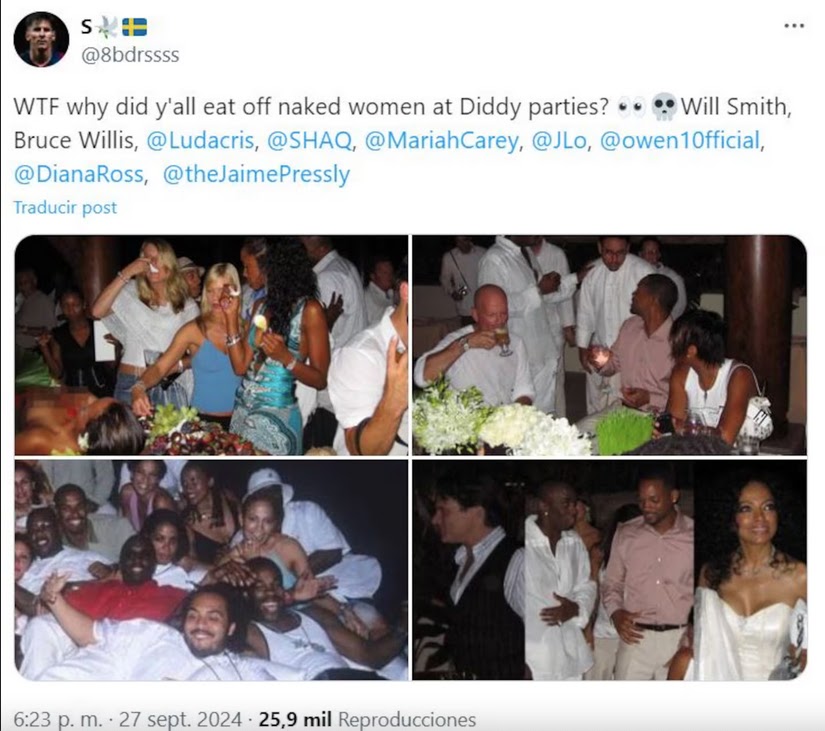
Task: Click Traducir post to translate
Action: click(65, 207)
